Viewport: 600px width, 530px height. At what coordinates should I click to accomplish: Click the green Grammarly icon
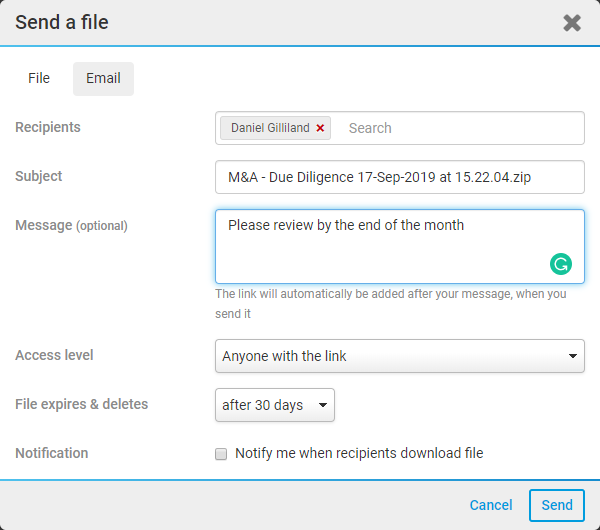561,264
